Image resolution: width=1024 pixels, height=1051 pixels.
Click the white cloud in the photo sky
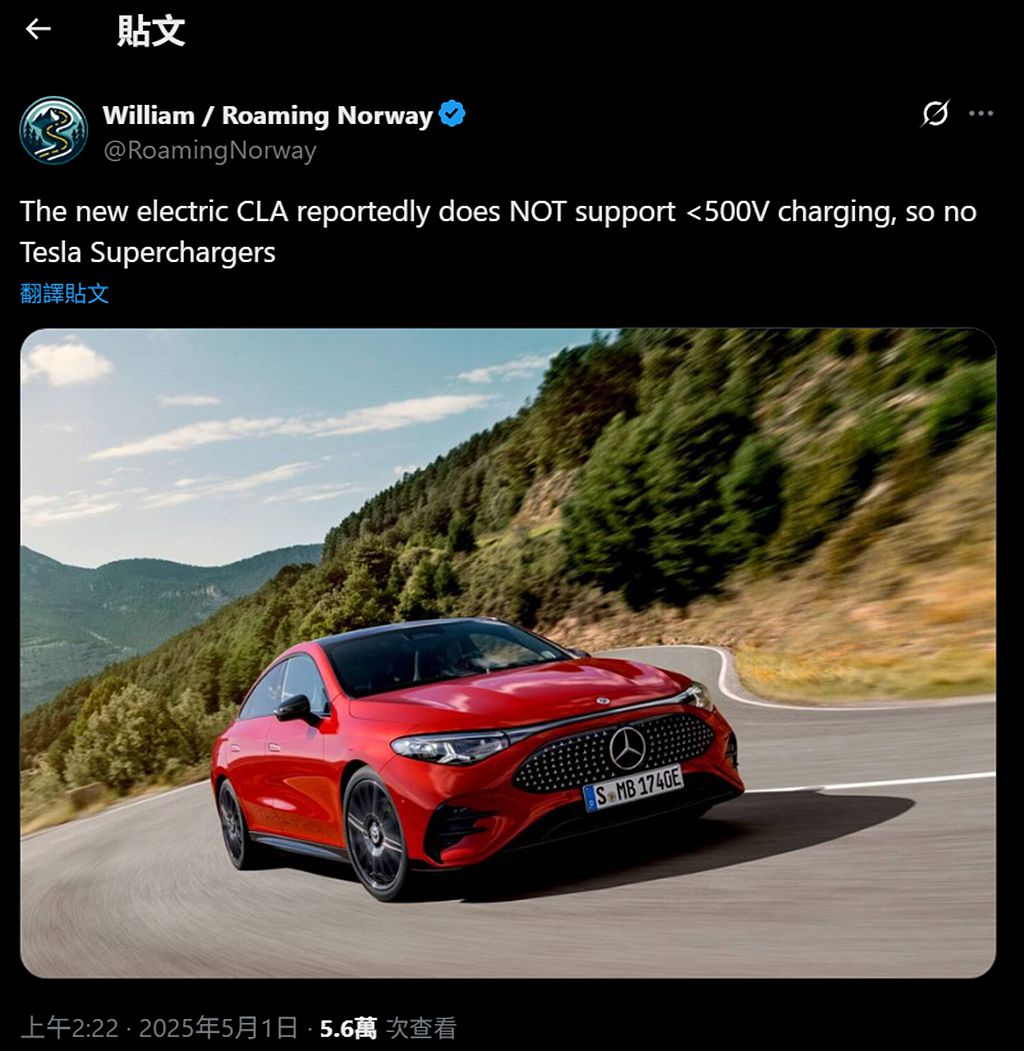pyautogui.click(x=67, y=363)
